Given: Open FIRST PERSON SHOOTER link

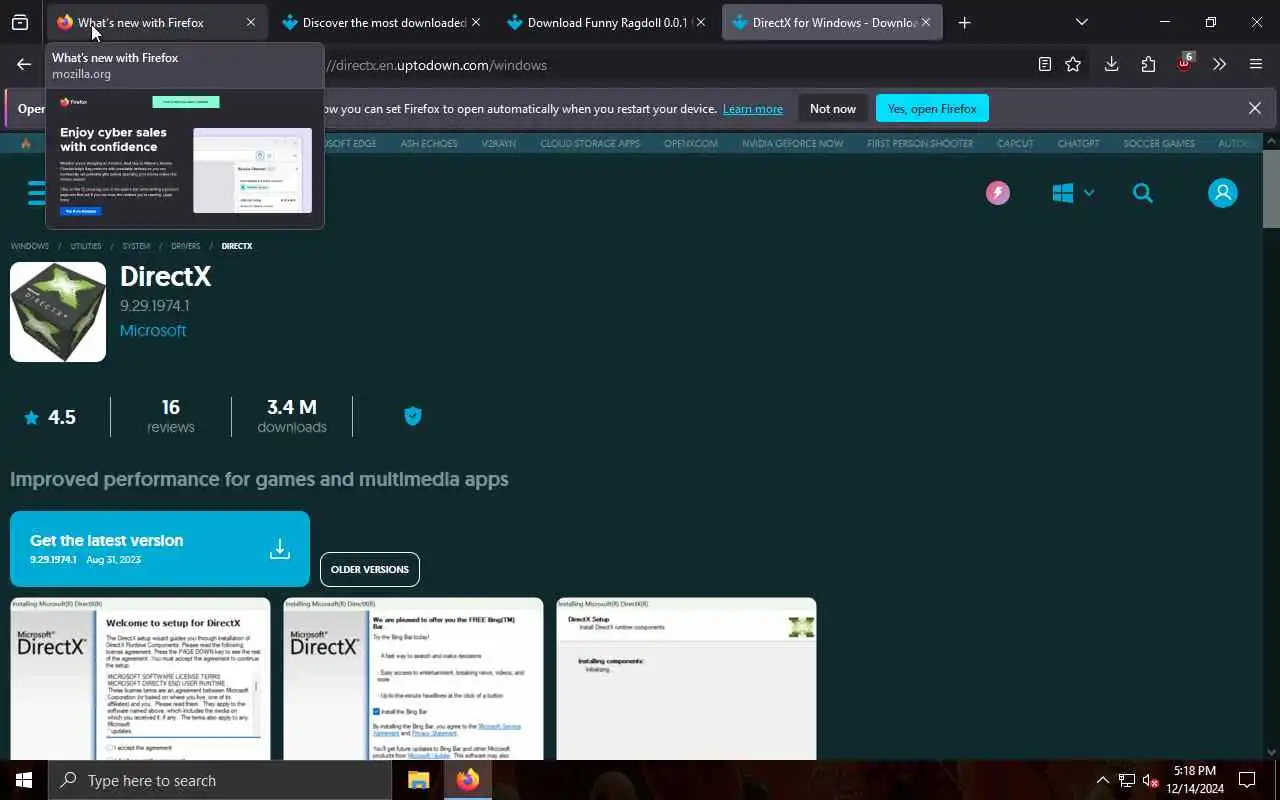Looking at the screenshot, I should pyautogui.click(x=920, y=144).
